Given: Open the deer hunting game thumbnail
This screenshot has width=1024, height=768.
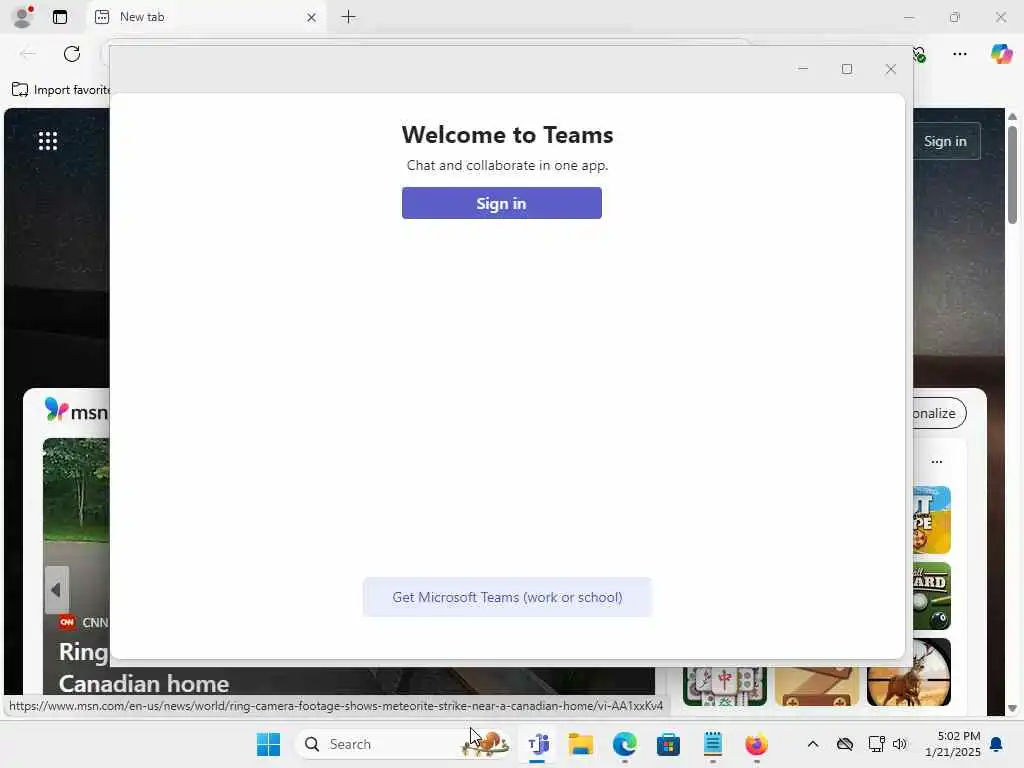Looking at the screenshot, I should [908, 673].
